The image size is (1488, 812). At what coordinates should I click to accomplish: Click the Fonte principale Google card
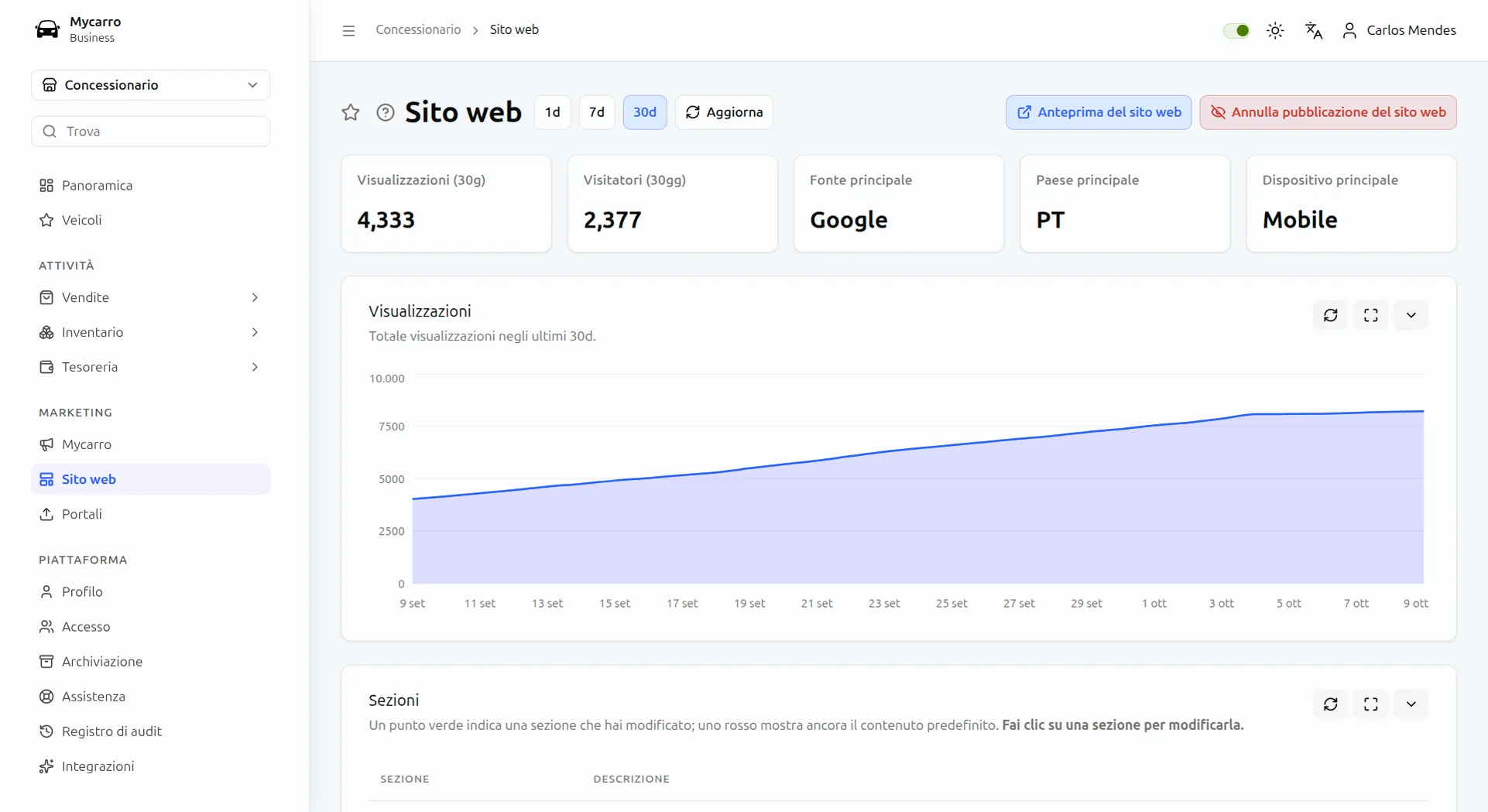tap(899, 204)
